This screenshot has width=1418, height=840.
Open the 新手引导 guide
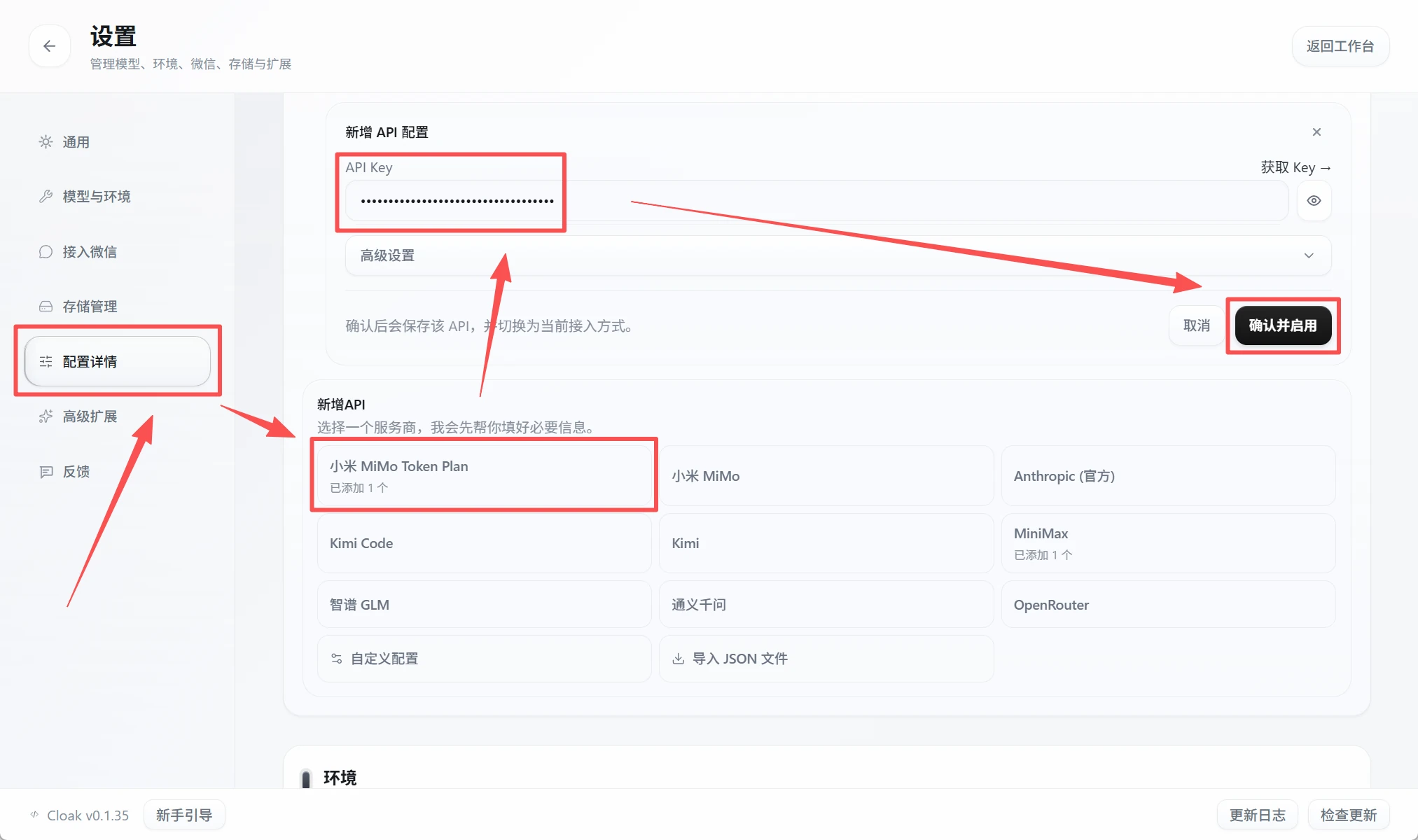pos(184,815)
